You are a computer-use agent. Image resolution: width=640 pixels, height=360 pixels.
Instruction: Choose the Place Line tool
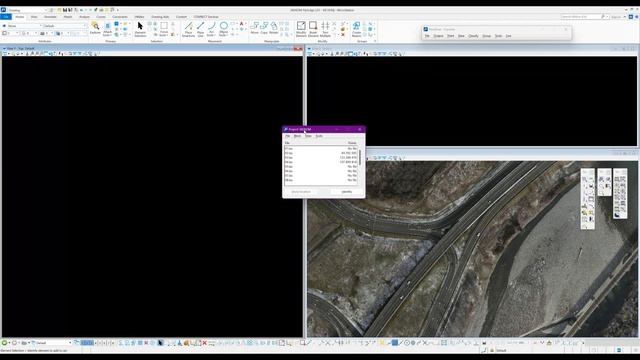click(200, 29)
